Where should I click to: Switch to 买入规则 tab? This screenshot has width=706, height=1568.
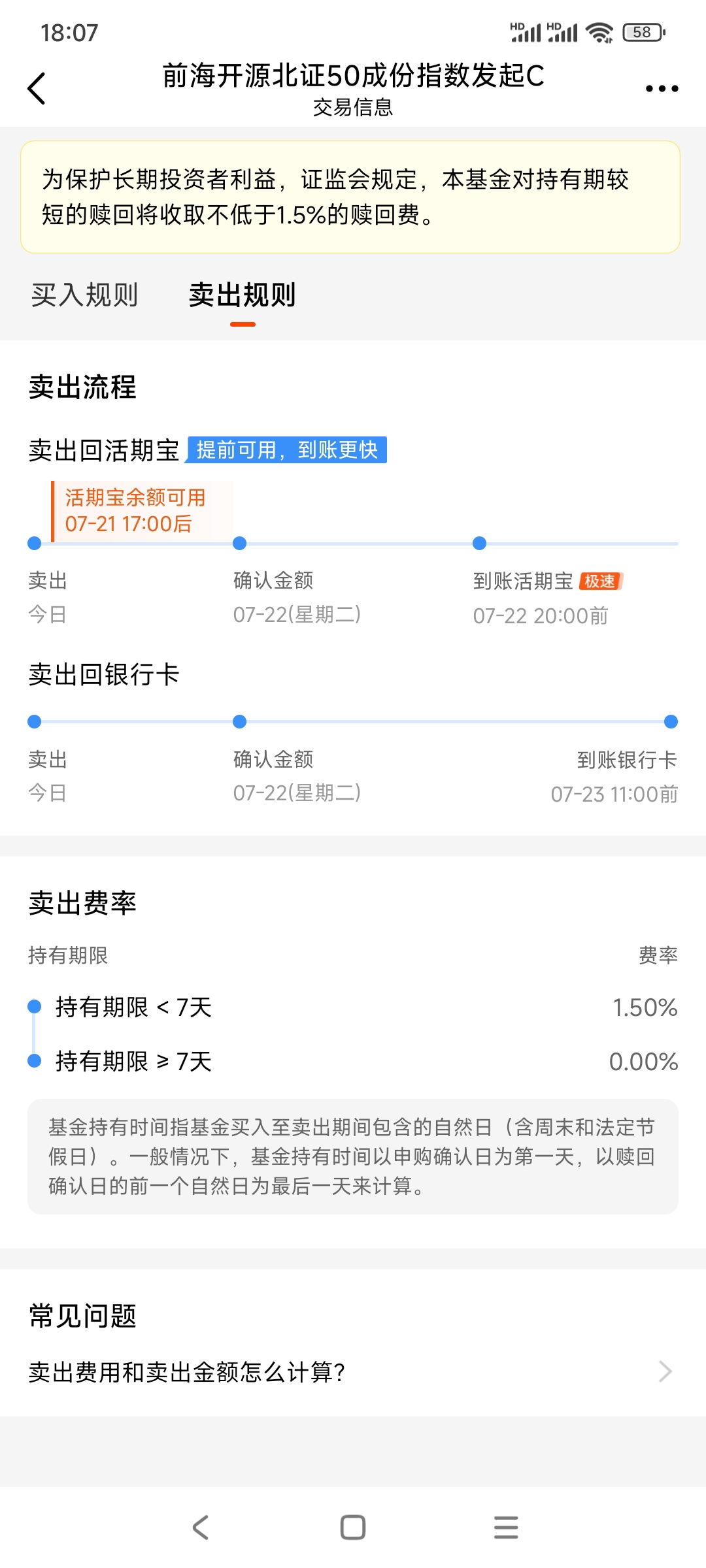(85, 295)
